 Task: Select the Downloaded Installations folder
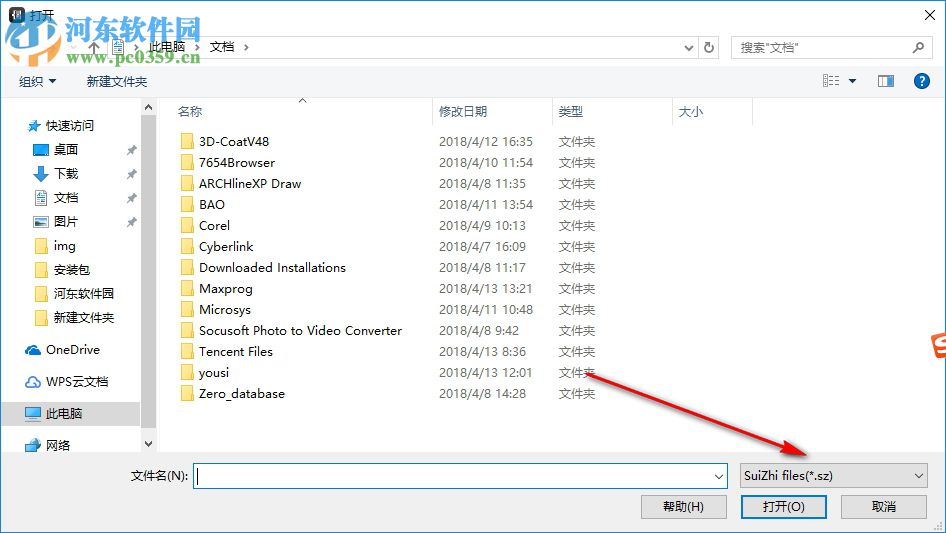click(x=272, y=267)
